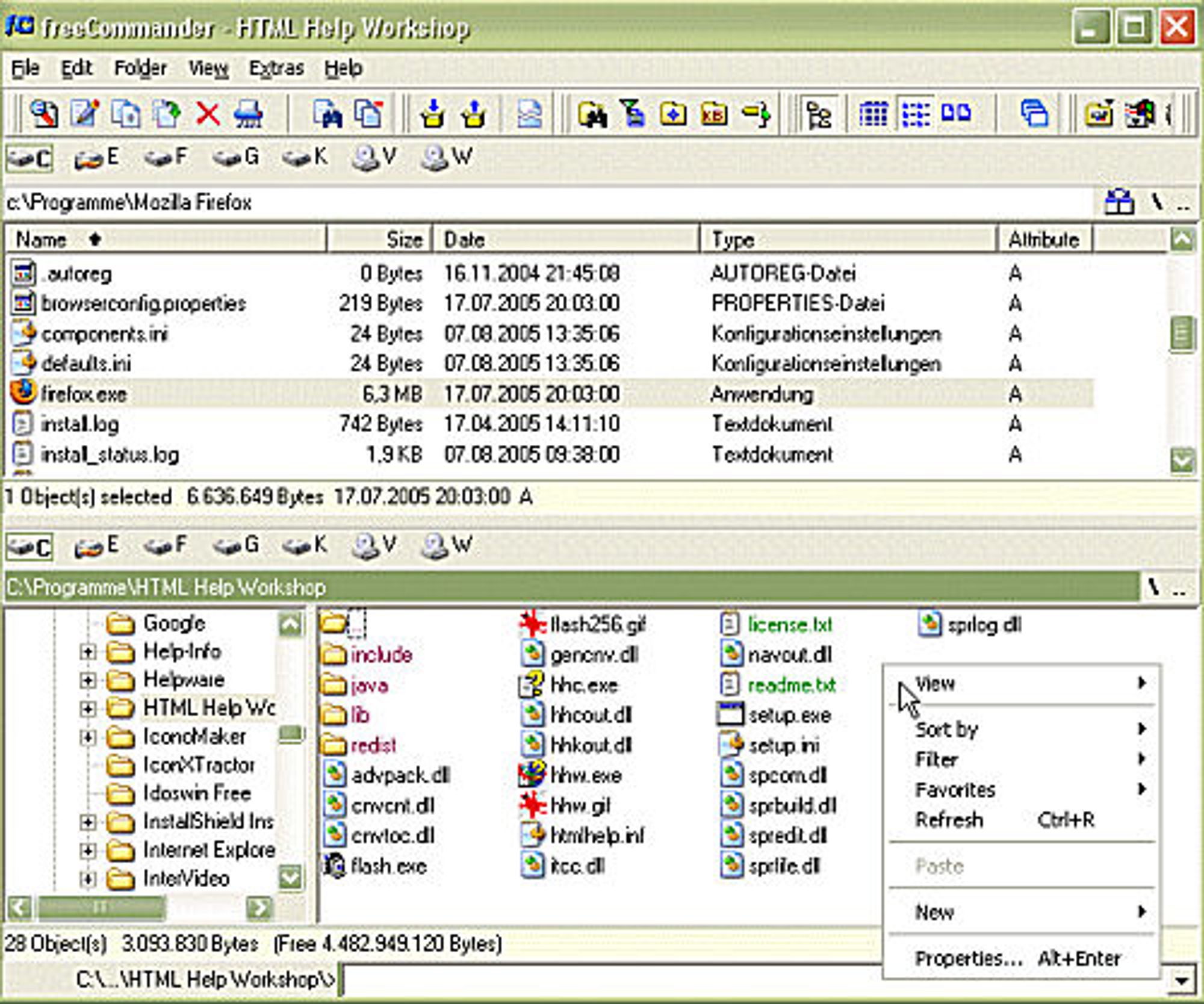Click the yellow folder with green arrow icon

coord(756,113)
